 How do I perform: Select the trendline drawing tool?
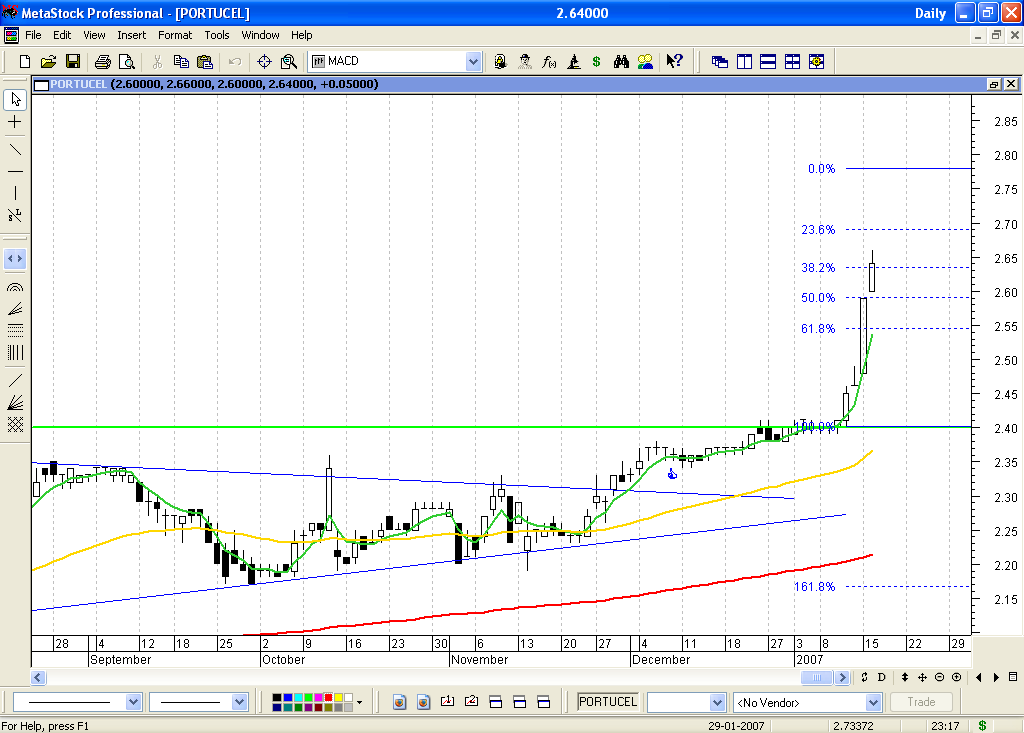[15, 150]
